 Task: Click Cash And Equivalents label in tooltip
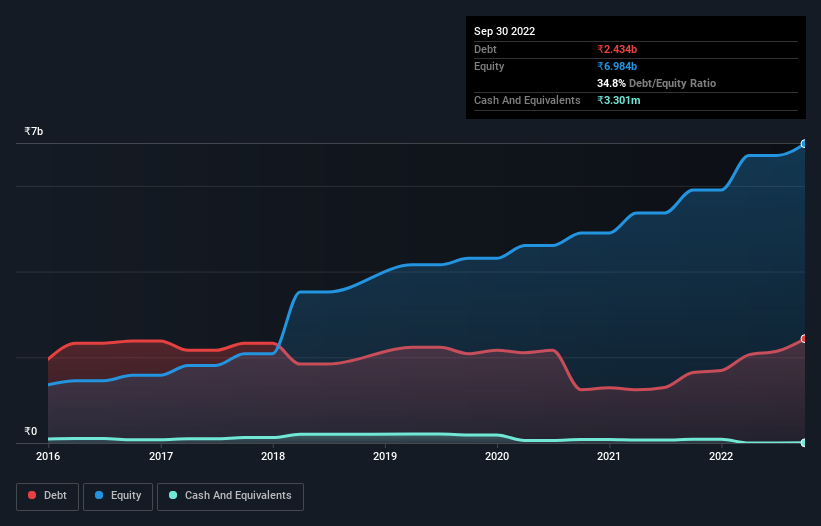tap(527, 100)
